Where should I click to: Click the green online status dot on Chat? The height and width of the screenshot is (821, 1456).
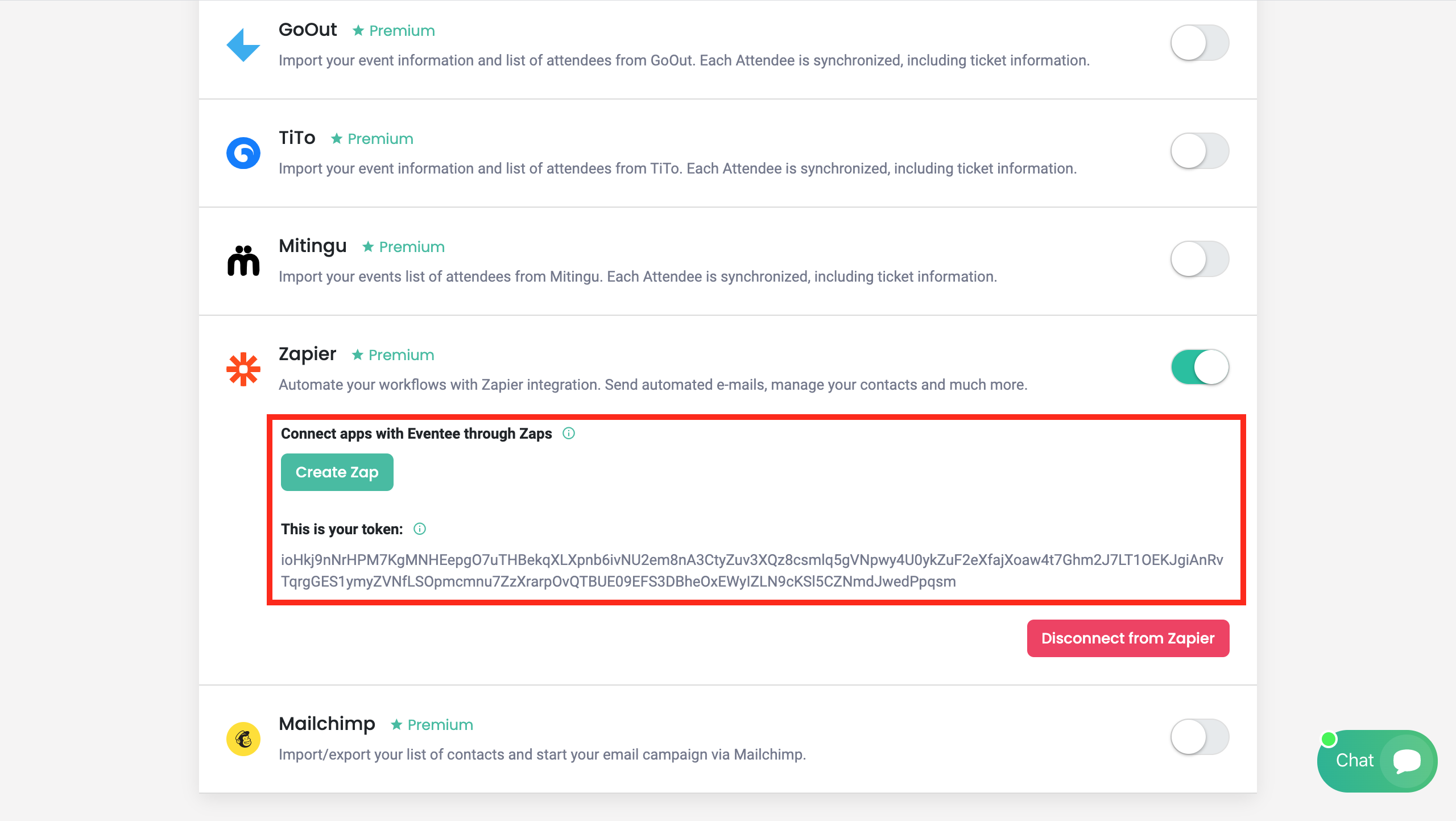(x=1329, y=739)
